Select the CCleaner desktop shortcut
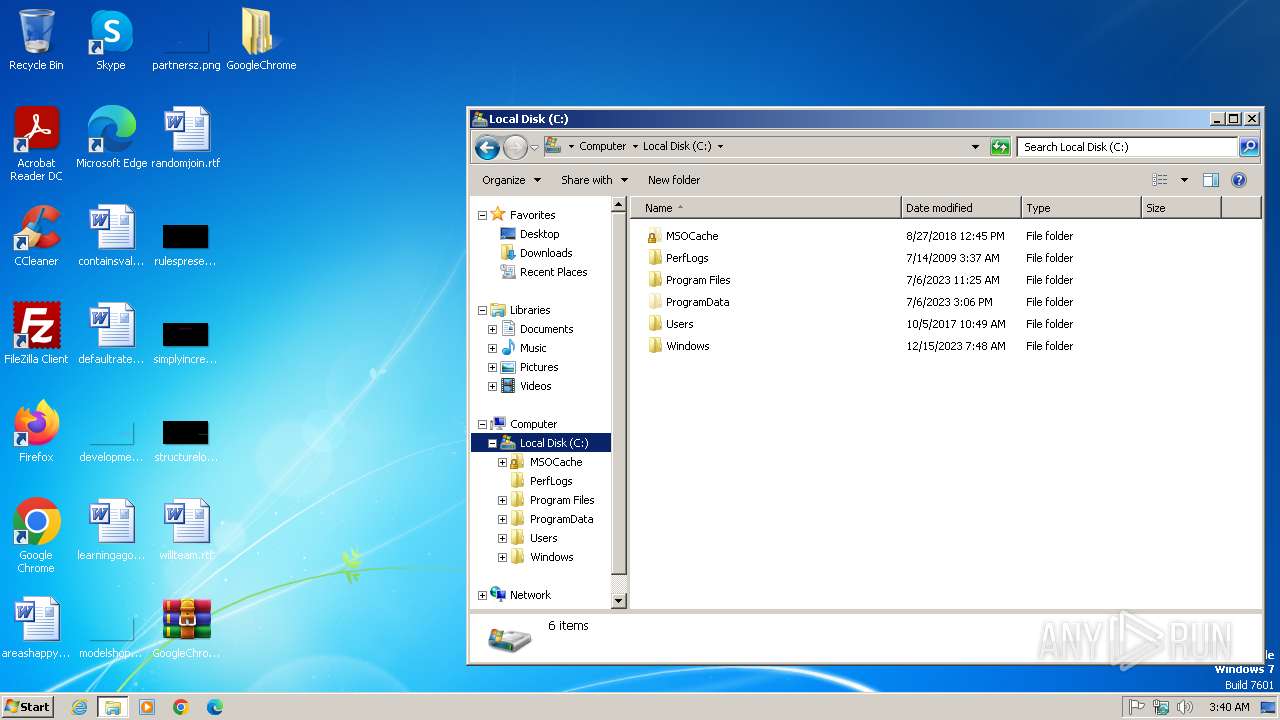The image size is (1280, 720). coord(36,236)
